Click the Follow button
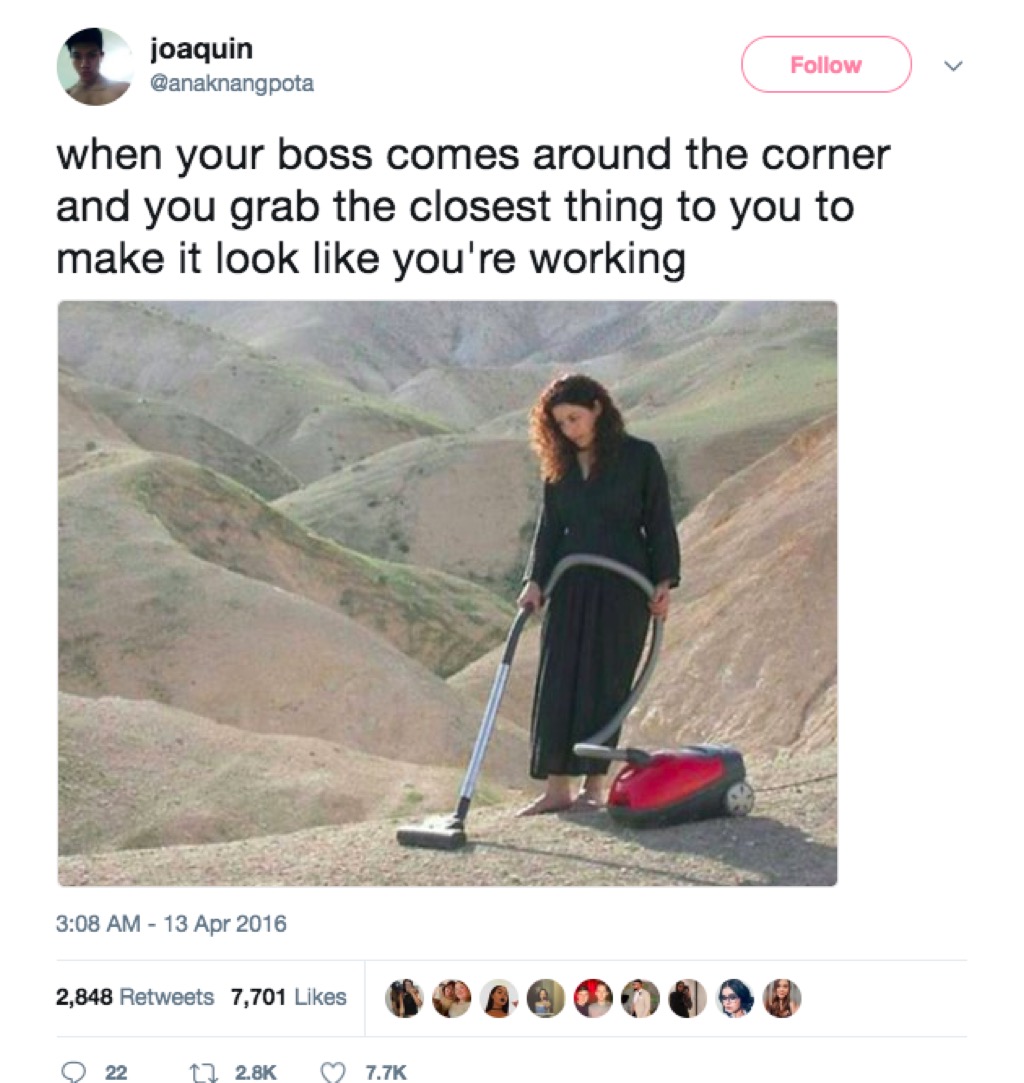The height and width of the screenshot is (1083, 1024). 826,64
